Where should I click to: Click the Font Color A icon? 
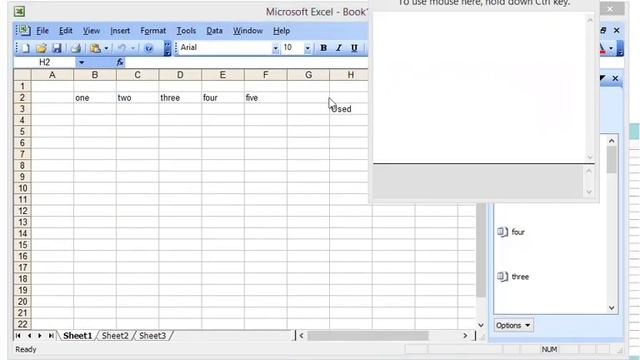point(603,48)
